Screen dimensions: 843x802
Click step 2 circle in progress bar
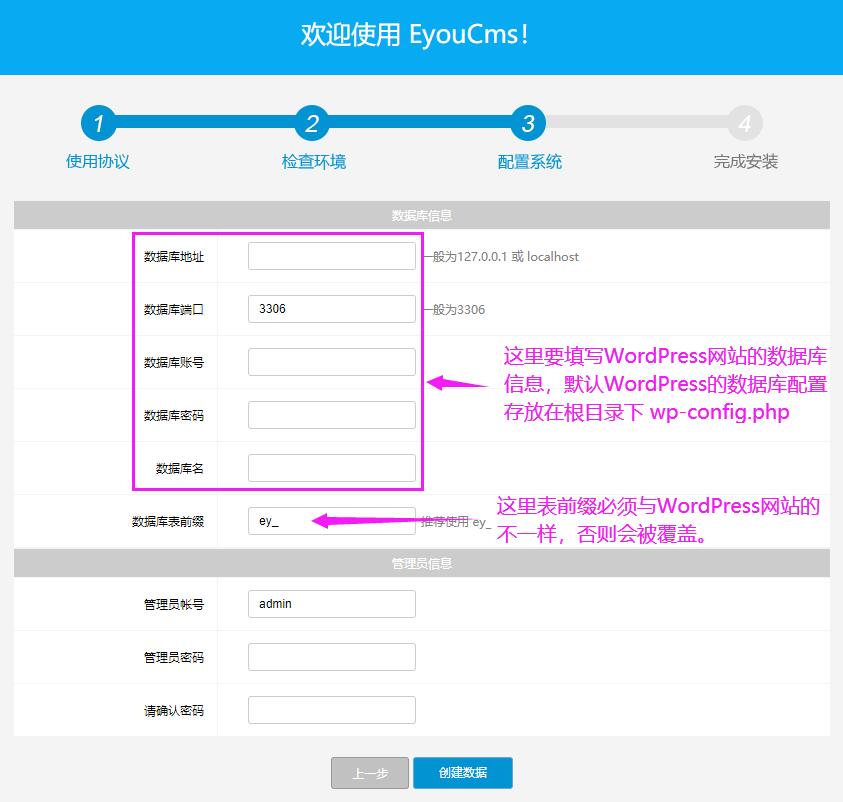click(312, 123)
